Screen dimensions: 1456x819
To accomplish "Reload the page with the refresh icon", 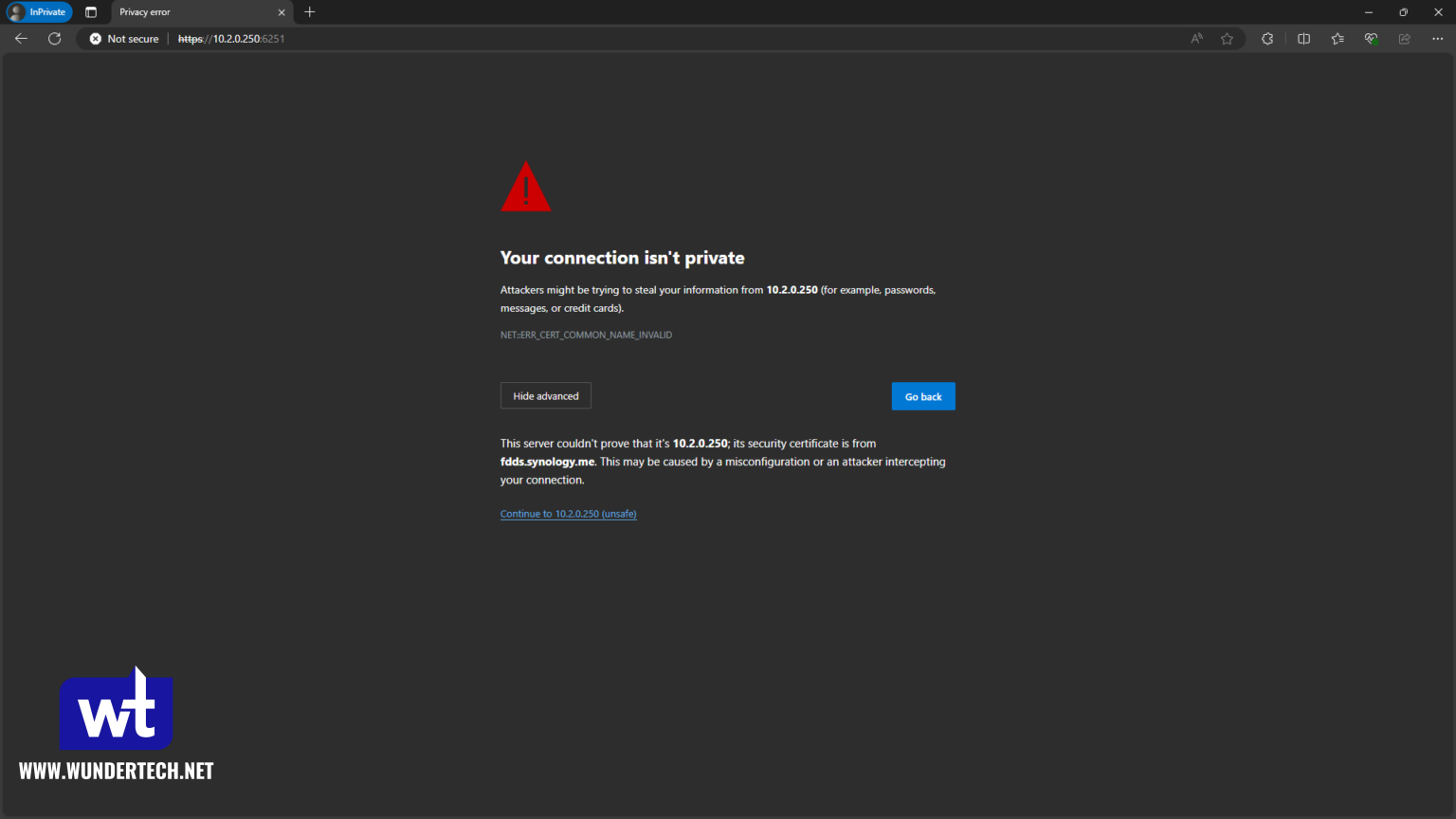I will (54, 39).
